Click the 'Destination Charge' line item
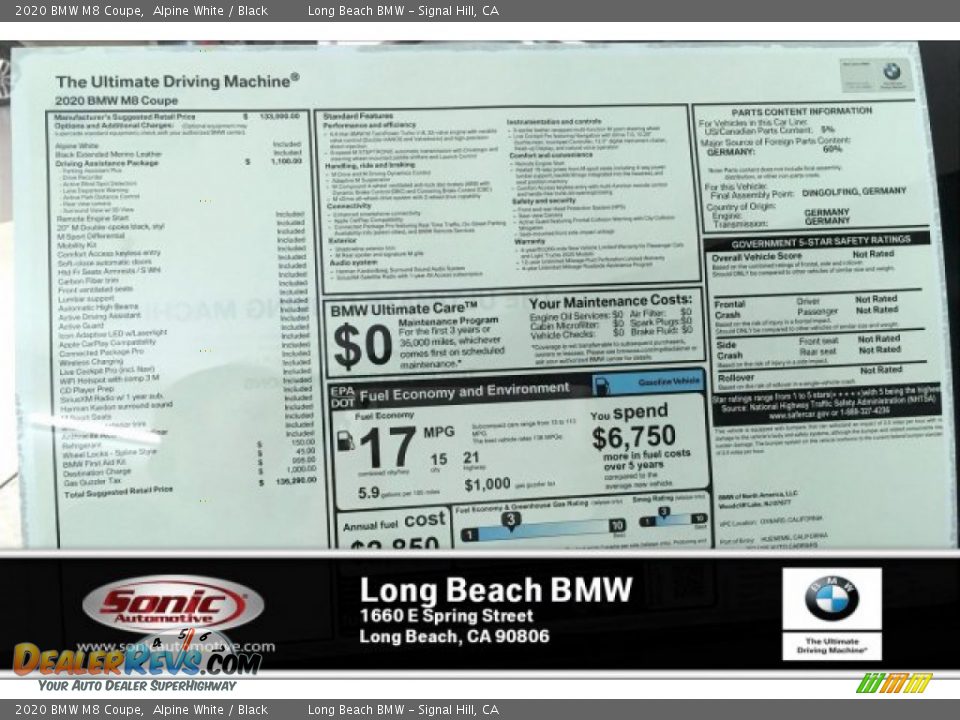 [x=97, y=473]
